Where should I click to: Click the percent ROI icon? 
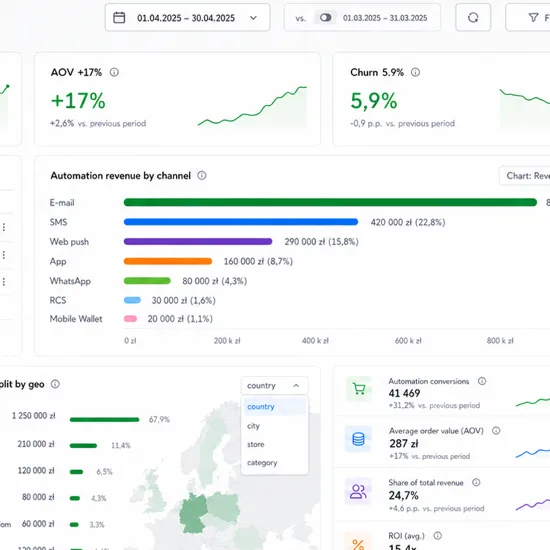tap(358, 542)
